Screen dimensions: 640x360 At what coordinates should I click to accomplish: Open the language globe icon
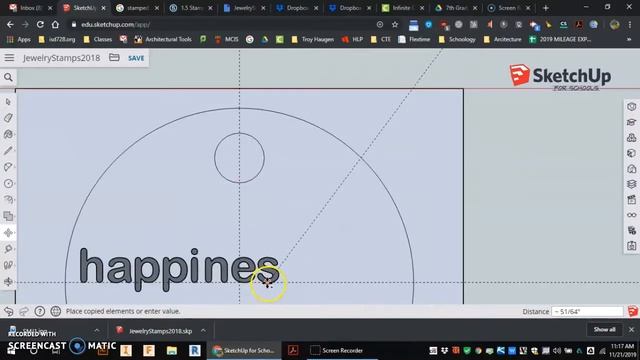click(x=56, y=311)
